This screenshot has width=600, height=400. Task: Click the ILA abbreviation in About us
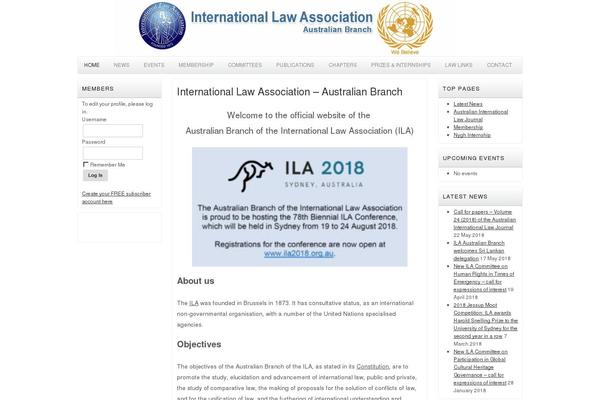[x=194, y=303]
